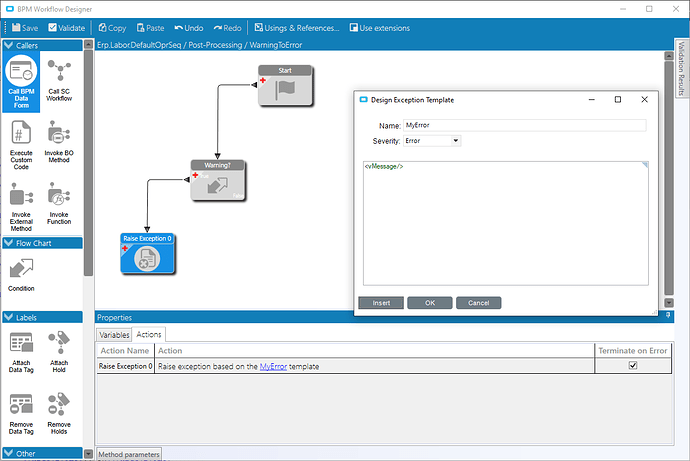Select the Remove Holds icon
Viewport: 690px width, 461px height.
click(59, 404)
